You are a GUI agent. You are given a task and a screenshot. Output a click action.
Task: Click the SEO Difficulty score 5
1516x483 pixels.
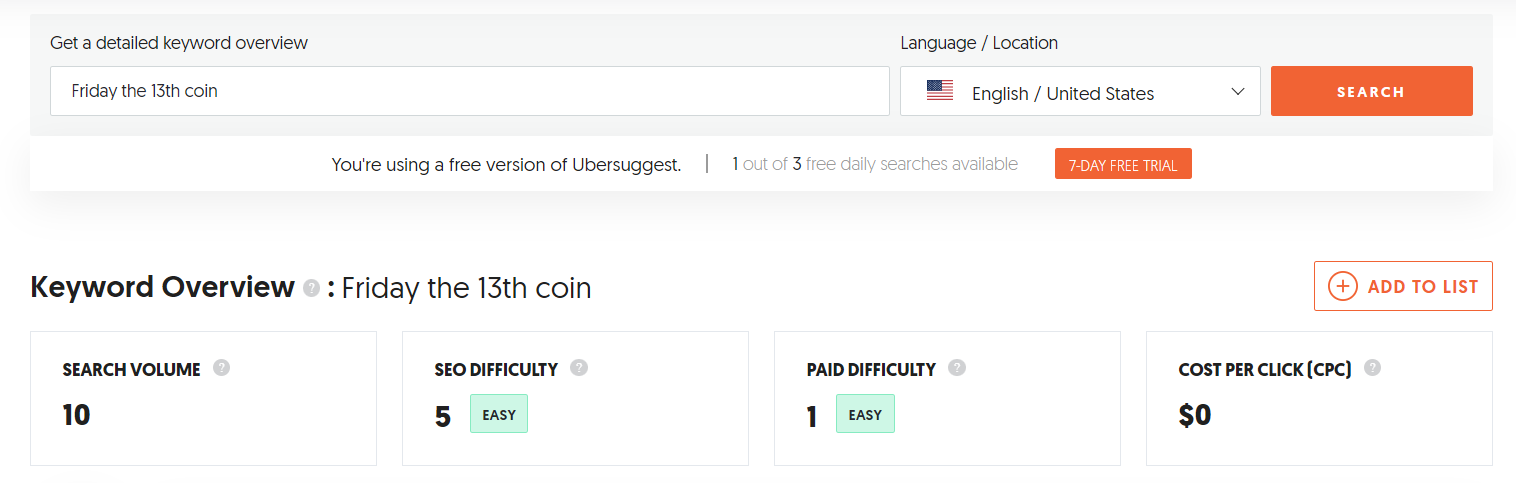(x=443, y=416)
